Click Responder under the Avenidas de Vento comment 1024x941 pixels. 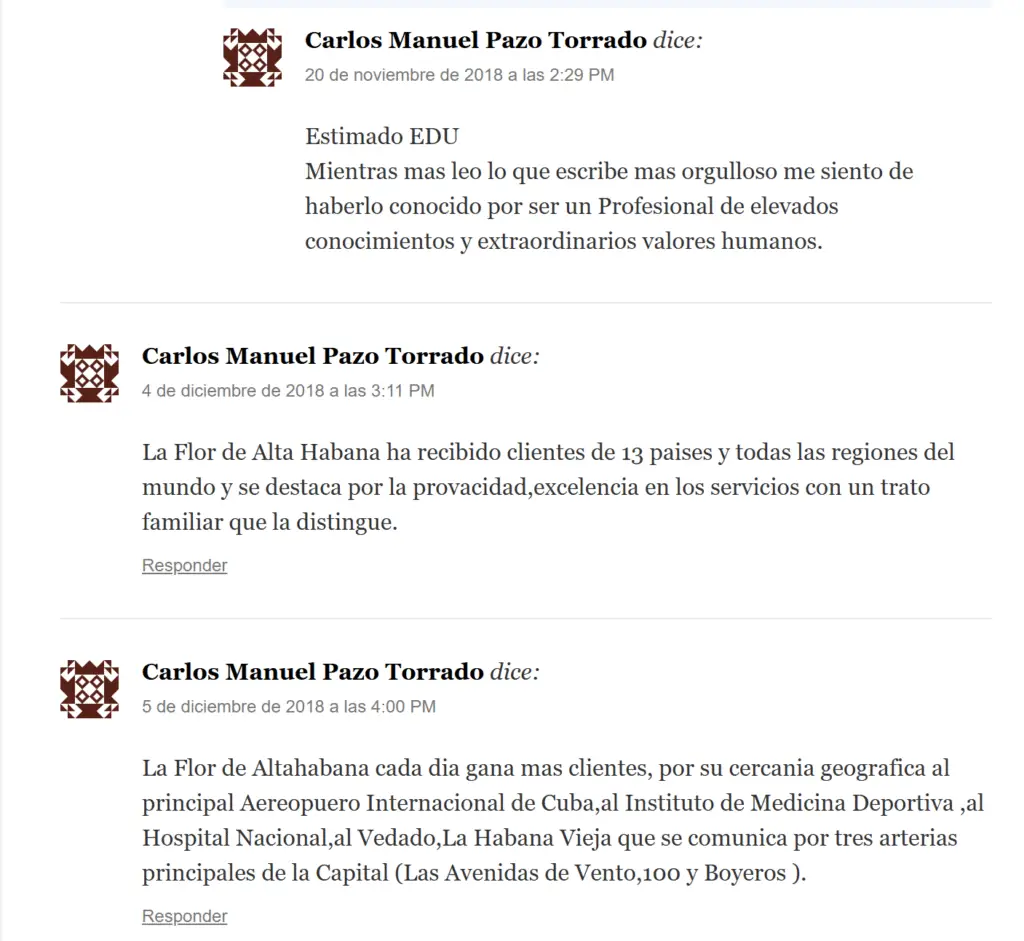tap(184, 916)
